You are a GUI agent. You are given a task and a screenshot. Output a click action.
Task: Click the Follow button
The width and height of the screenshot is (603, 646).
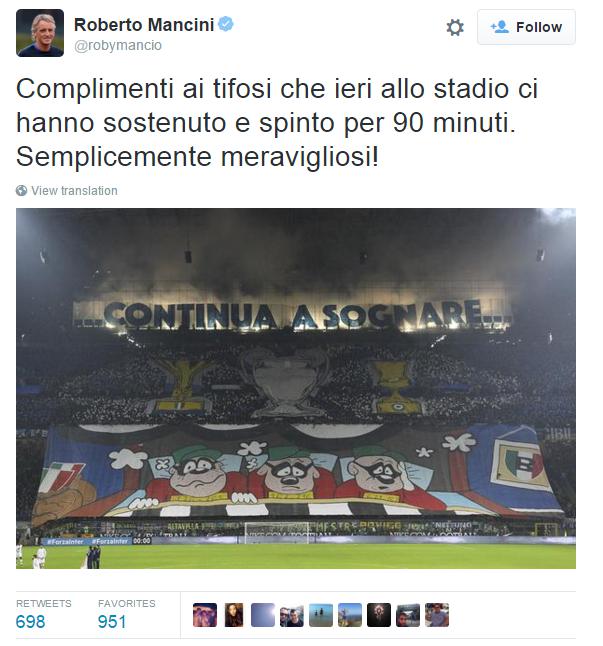point(526,27)
